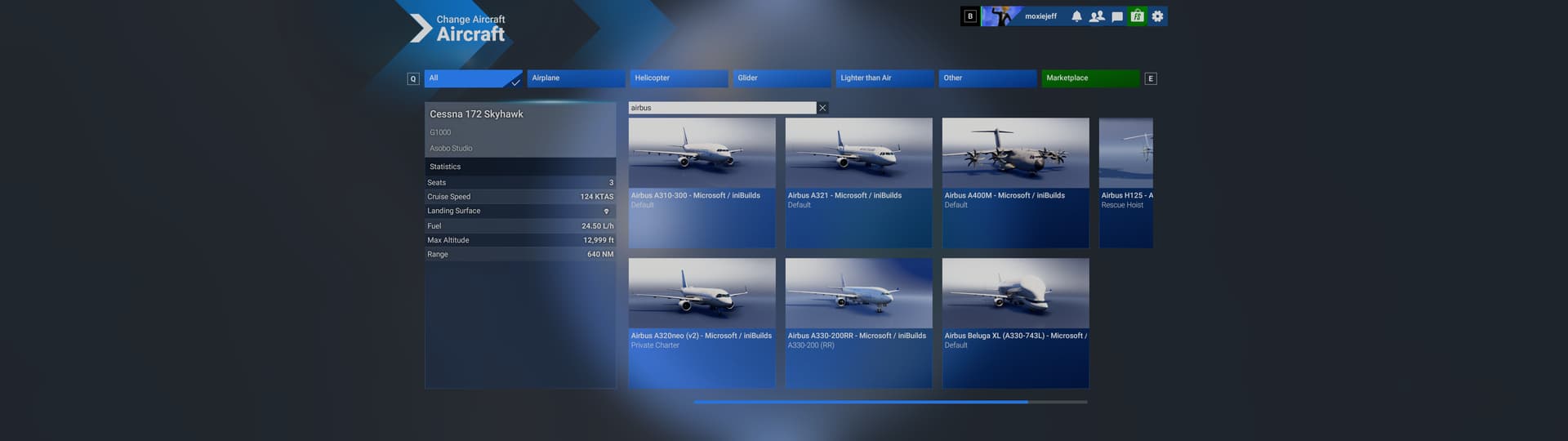
Task: Clear the airbus search with X
Action: (822, 108)
